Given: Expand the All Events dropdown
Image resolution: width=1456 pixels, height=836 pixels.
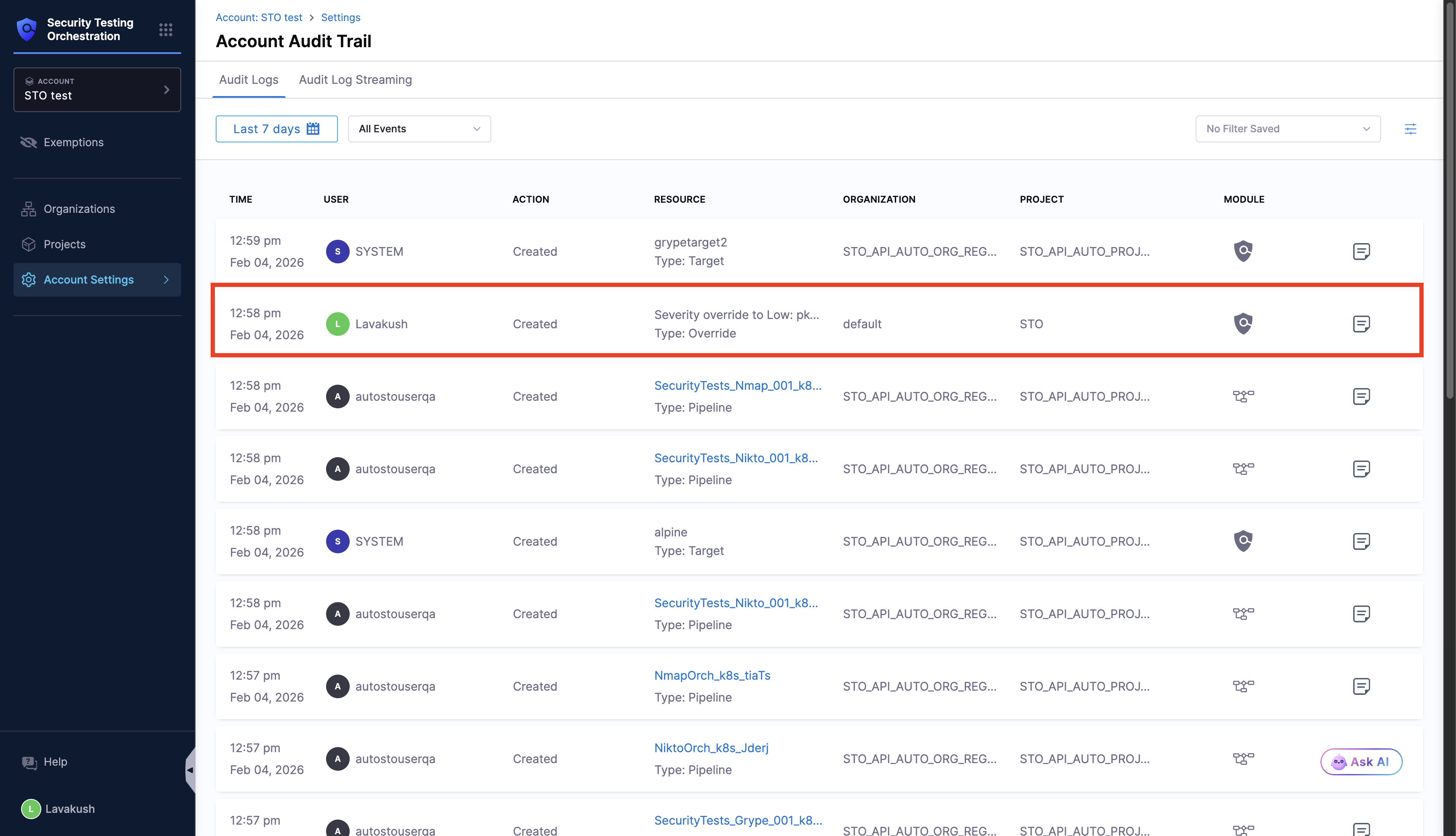Looking at the screenshot, I should (419, 129).
